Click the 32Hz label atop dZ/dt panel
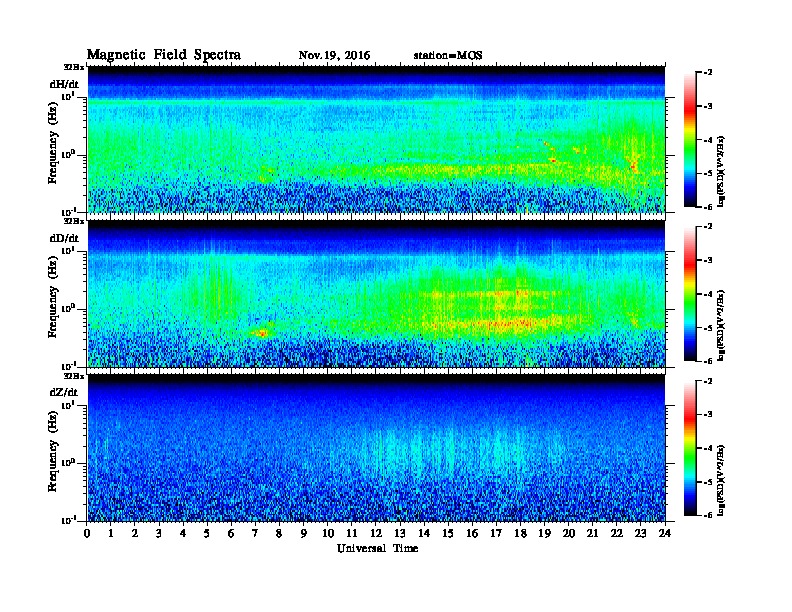Screen dimensions: 792x612 [x=74, y=376]
